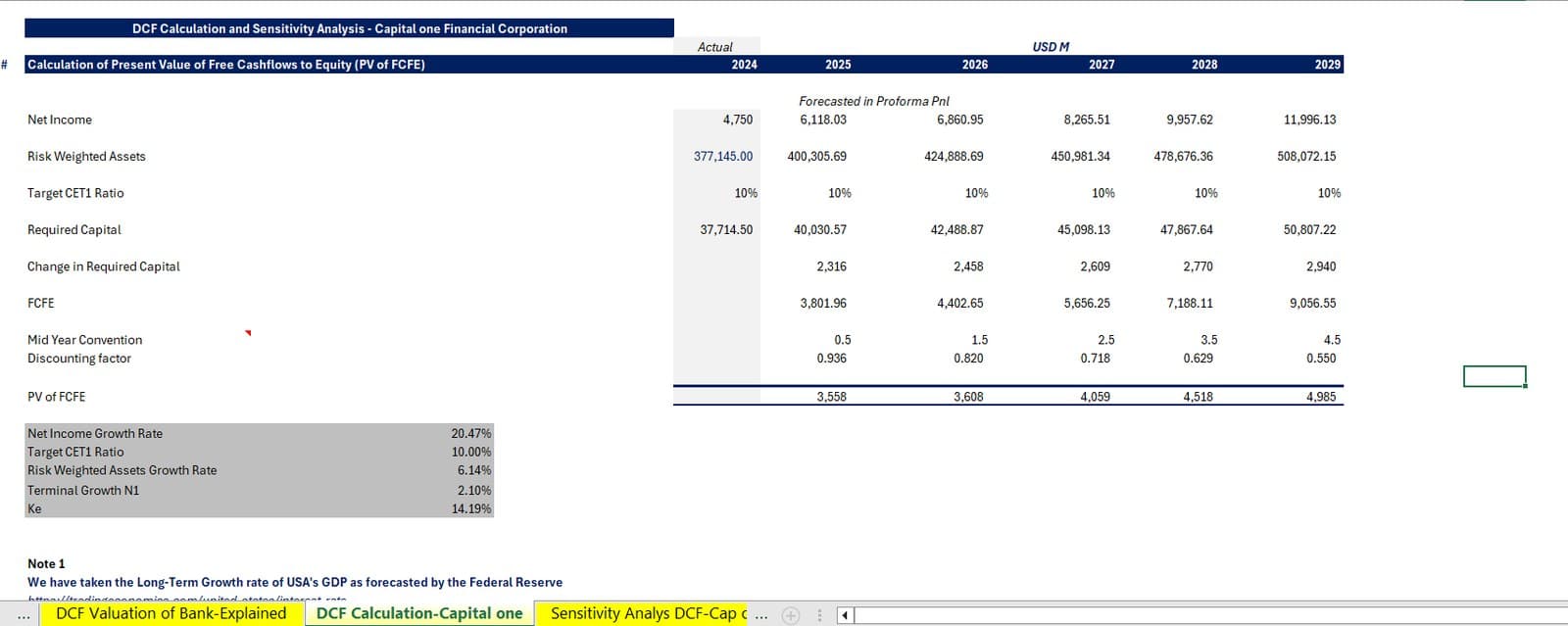This screenshot has width=1568, height=626.
Task: Select the Note 1 heading
Action: tap(46, 564)
